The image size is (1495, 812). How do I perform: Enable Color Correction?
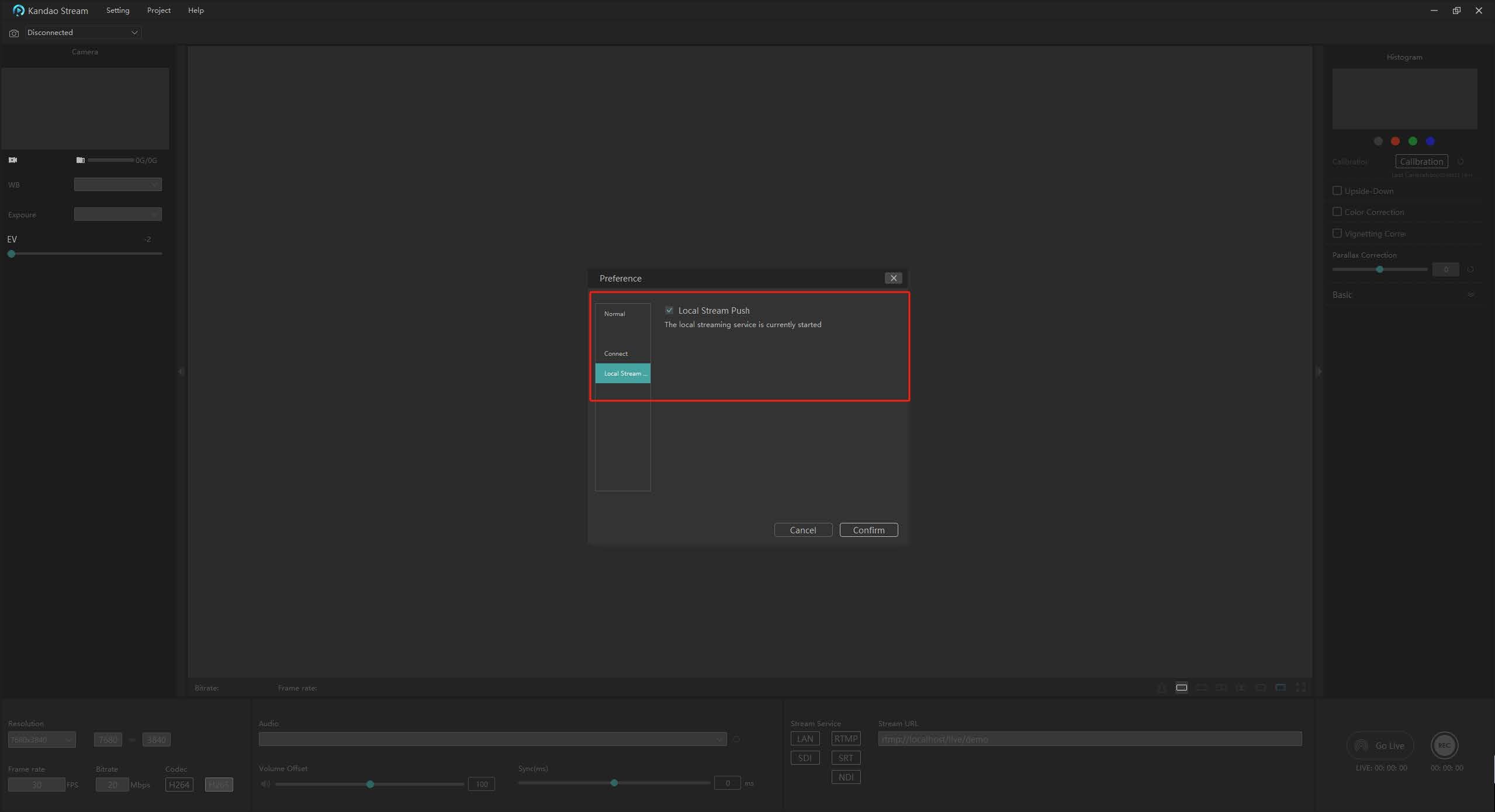point(1337,211)
